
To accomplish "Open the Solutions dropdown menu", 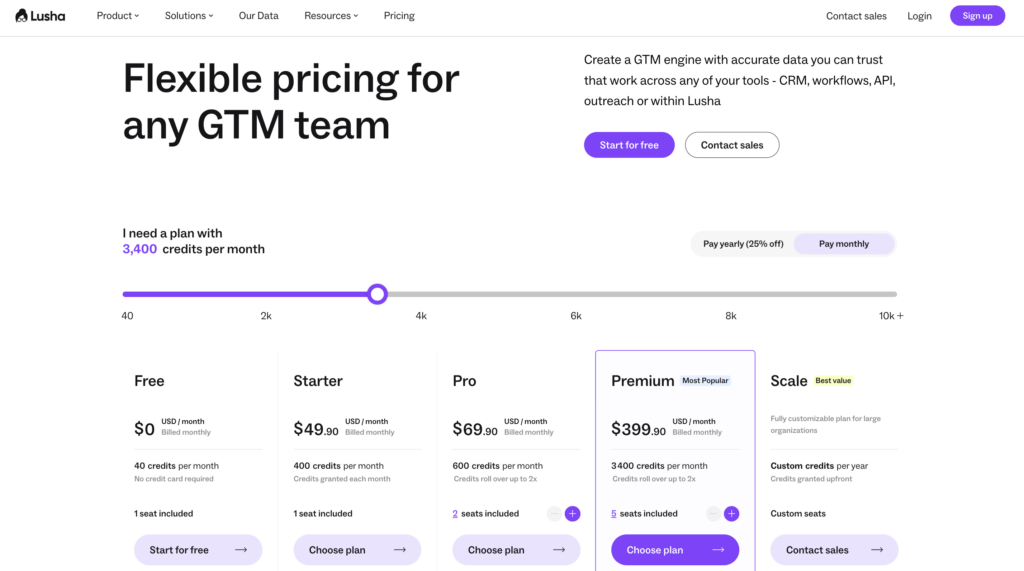I will [x=189, y=16].
